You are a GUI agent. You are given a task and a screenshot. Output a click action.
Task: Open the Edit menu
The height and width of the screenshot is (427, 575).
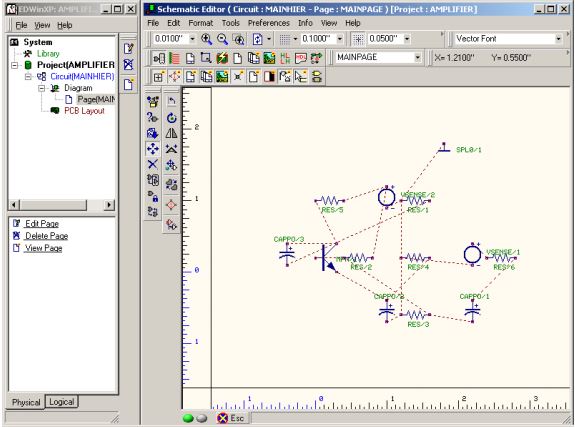coord(173,23)
